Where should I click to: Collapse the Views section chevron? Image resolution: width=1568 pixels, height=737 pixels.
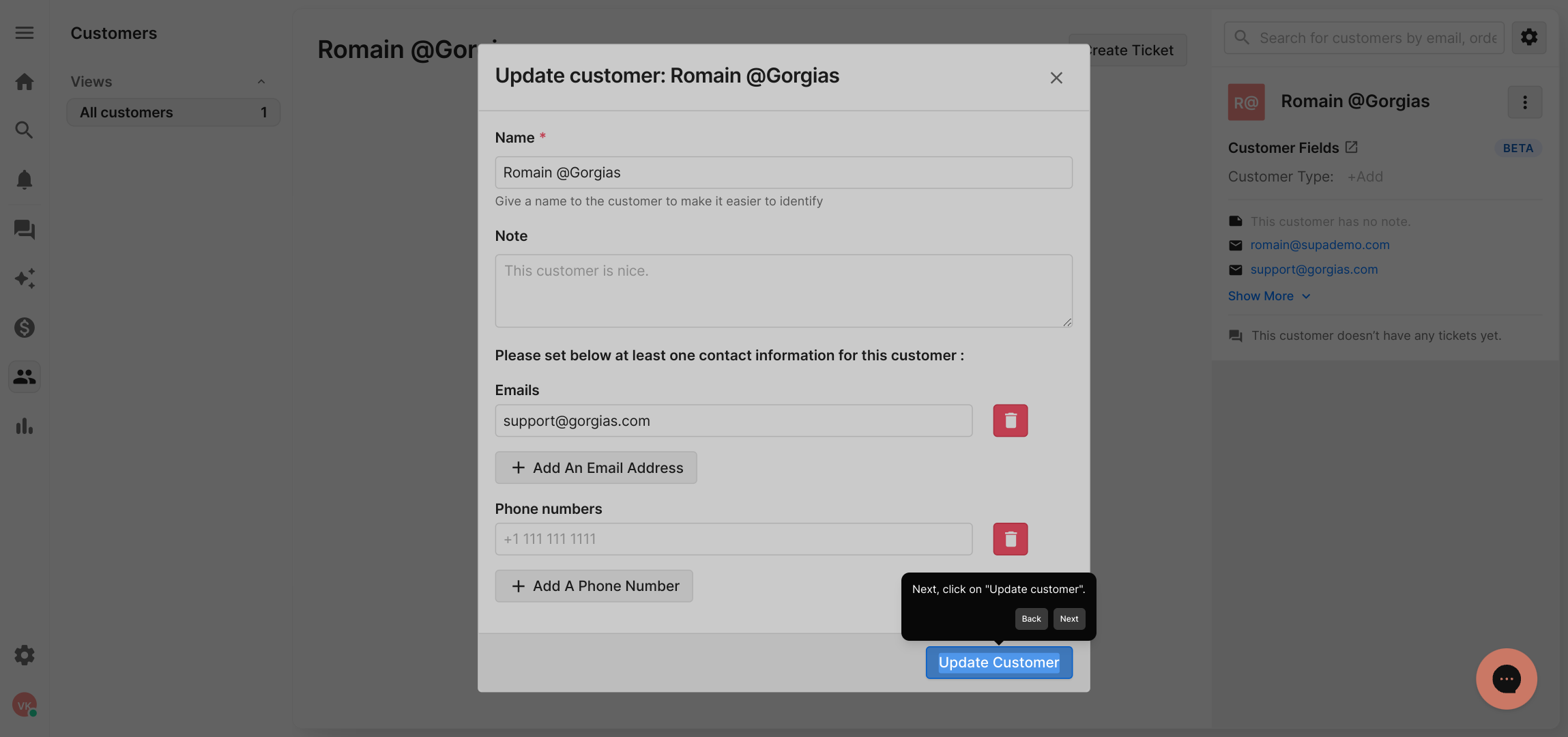(x=261, y=82)
